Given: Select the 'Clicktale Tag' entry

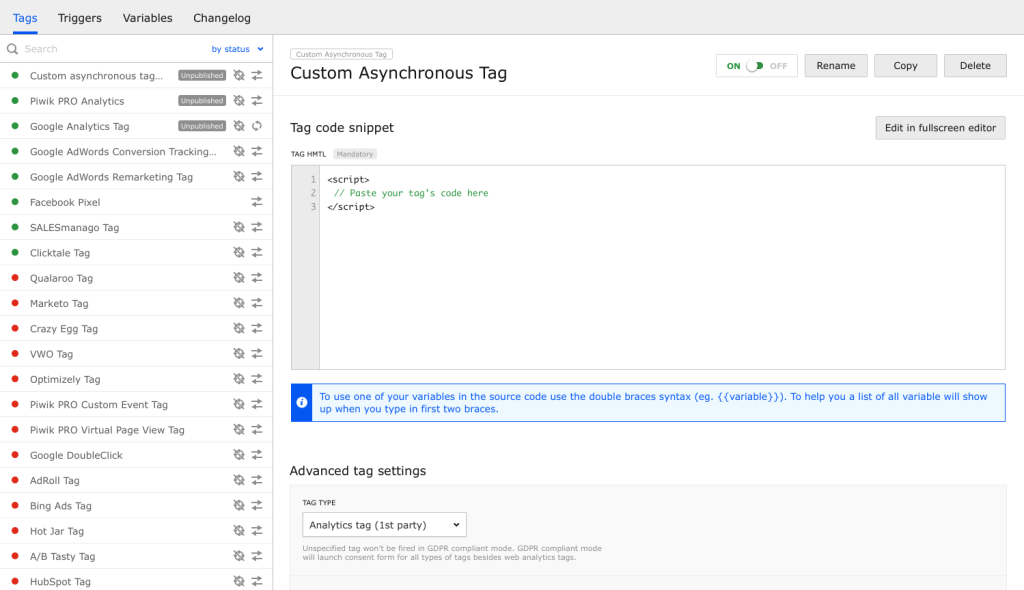Looking at the screenshot, I should [60, 253].
